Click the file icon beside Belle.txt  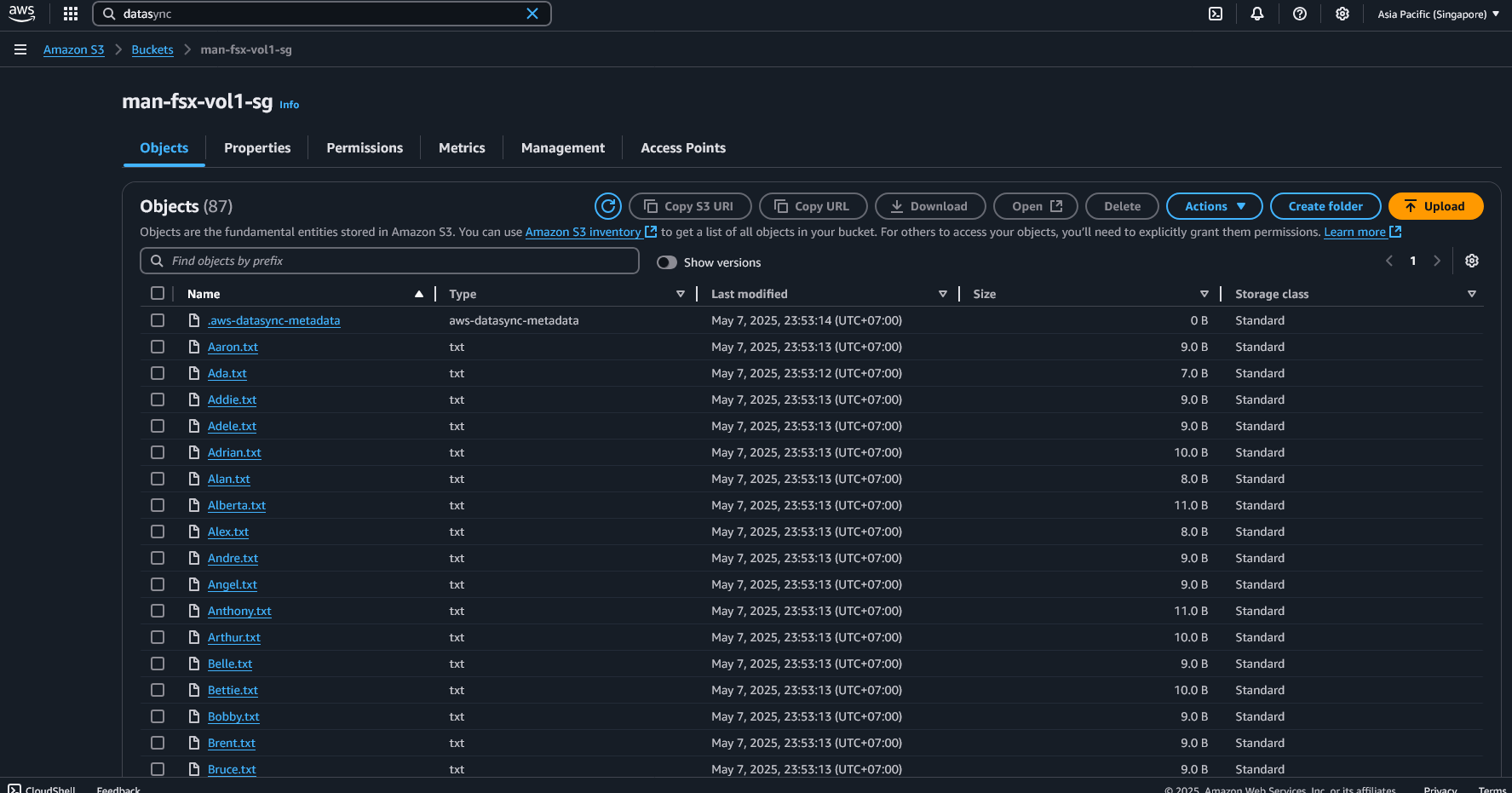coord(194,664)
